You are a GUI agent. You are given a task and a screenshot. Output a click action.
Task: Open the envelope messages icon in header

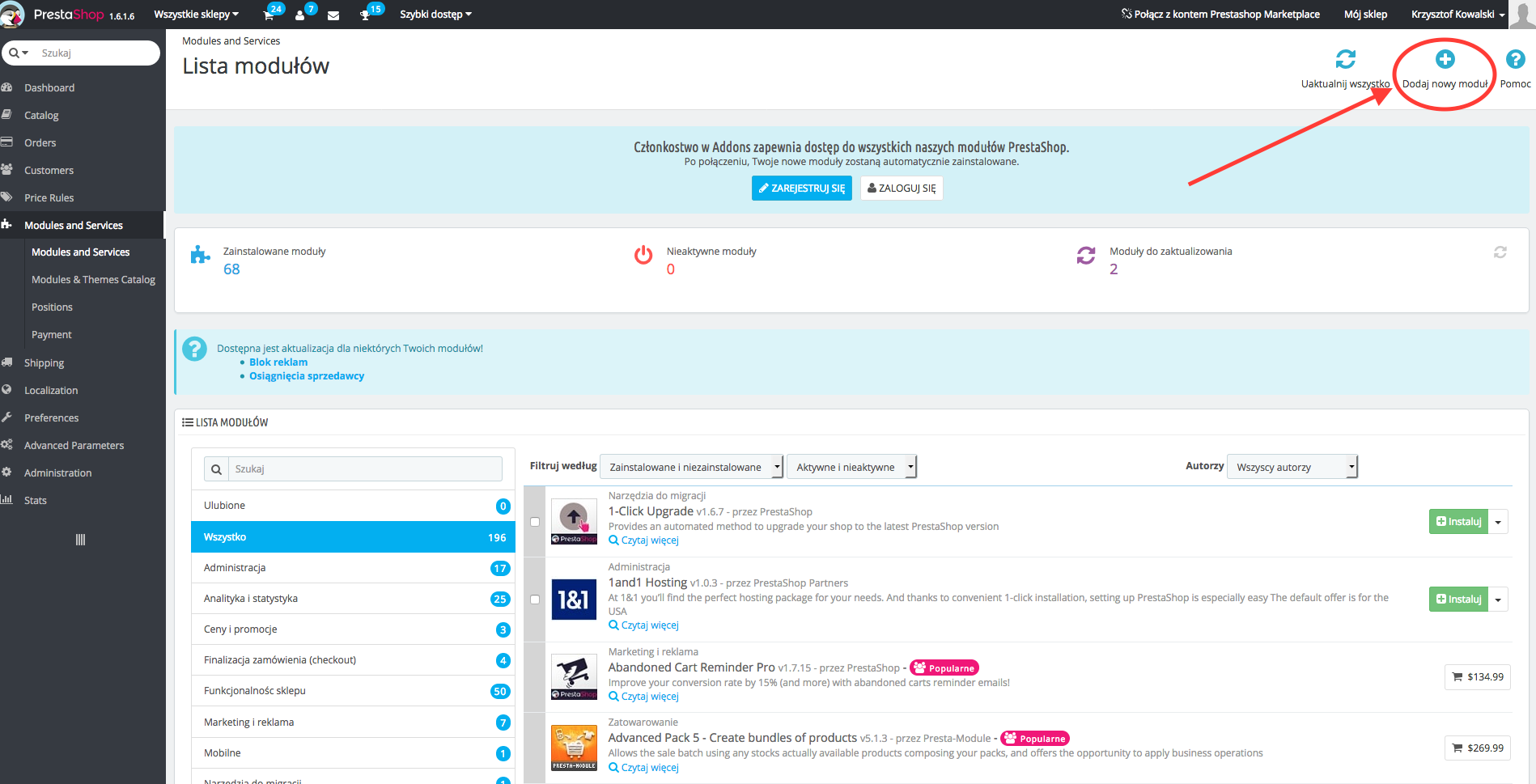[x=333, y=15]
